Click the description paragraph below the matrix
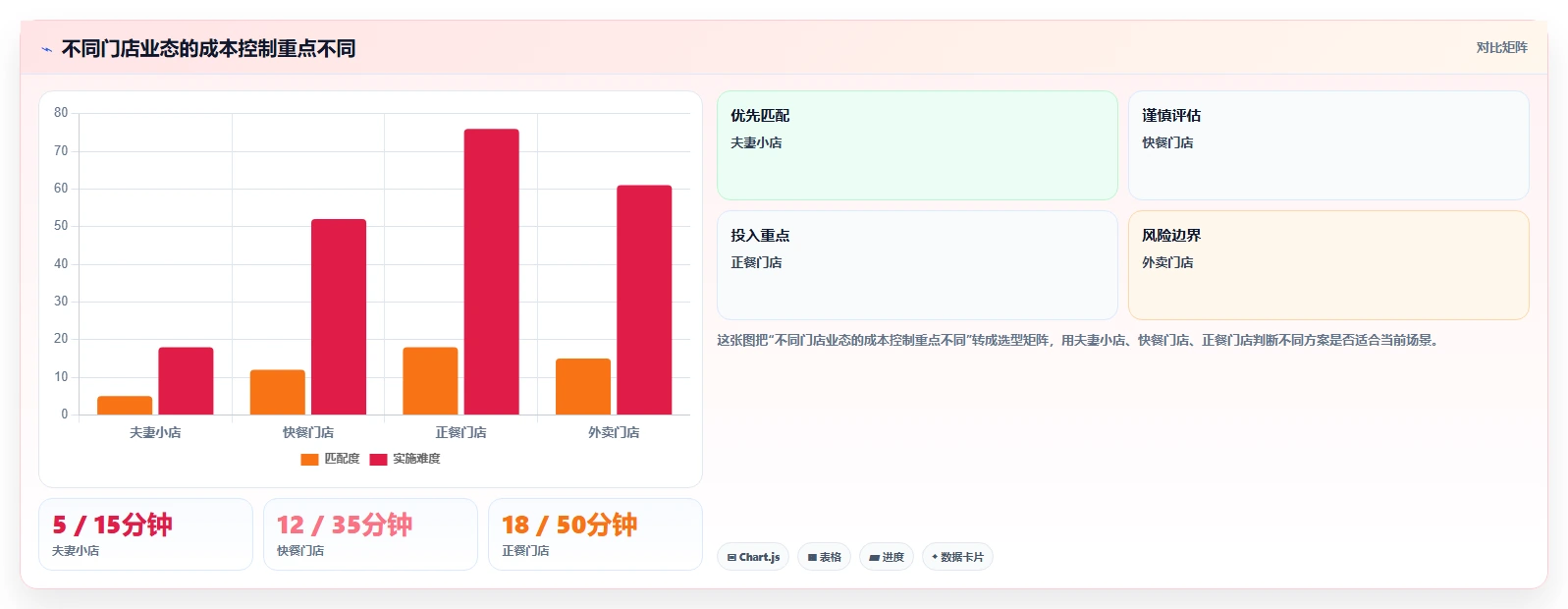 [x=1080, y=340]
